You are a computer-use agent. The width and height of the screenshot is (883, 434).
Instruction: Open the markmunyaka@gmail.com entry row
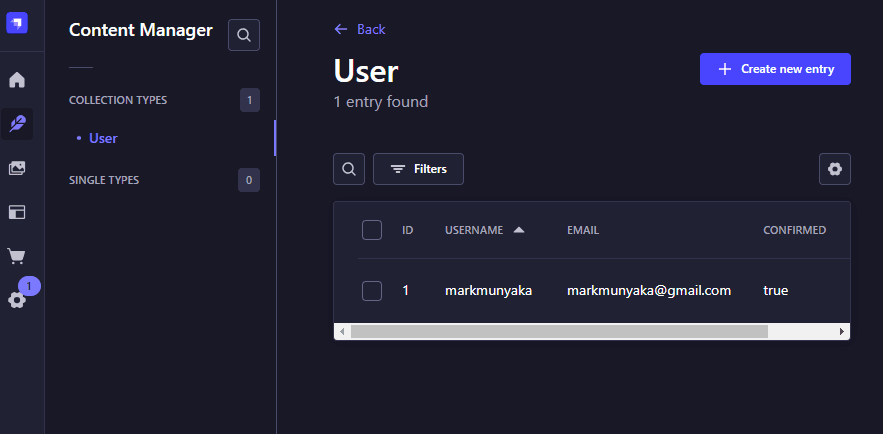(649, 291)
